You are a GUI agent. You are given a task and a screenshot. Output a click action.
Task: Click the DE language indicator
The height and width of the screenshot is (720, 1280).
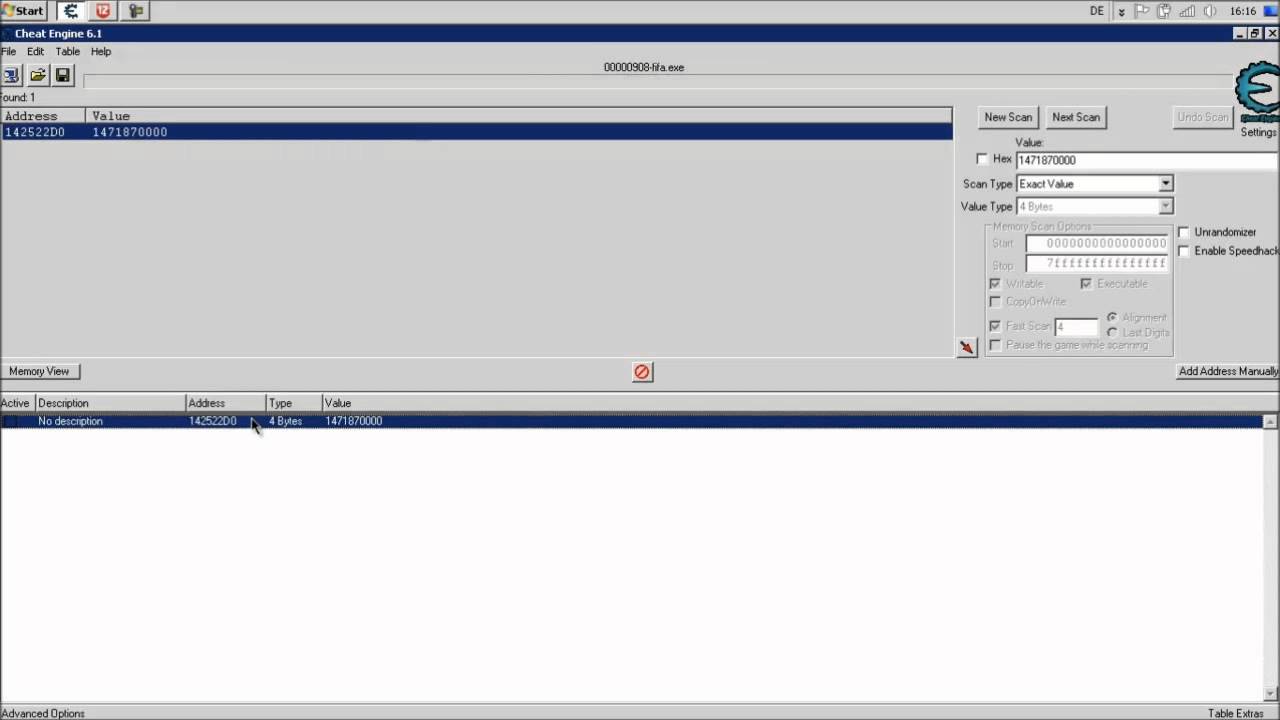coord(1097,11)
